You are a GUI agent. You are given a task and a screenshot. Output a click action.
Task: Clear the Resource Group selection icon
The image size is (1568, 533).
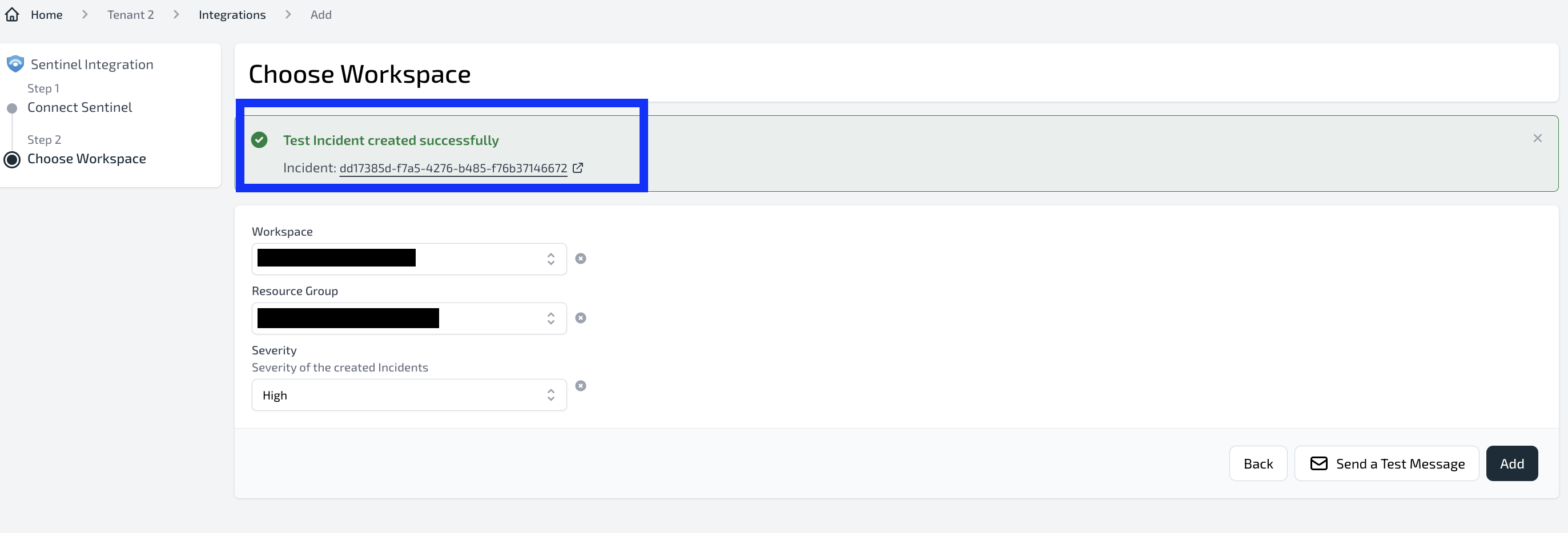581,318
